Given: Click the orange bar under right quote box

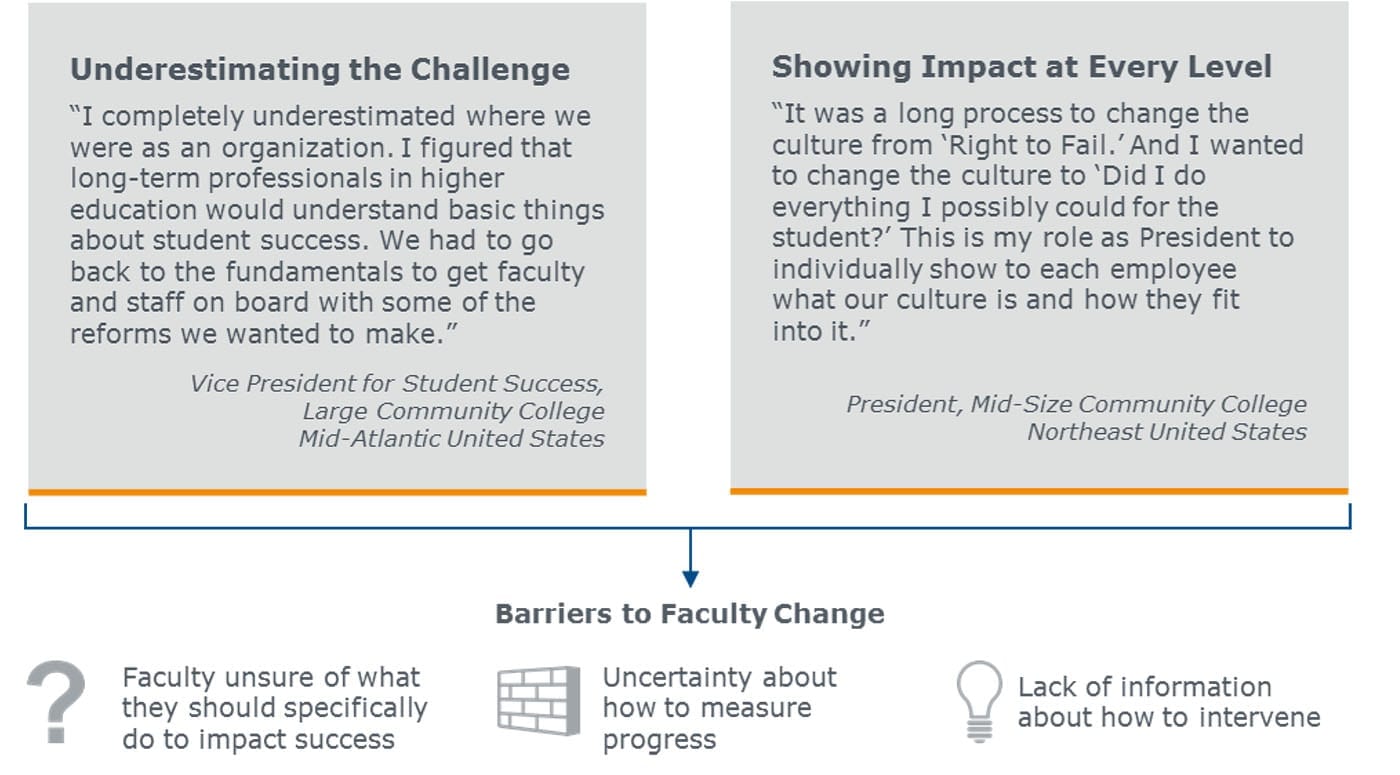Looking at the screenshot, I should pyautogui.click(x=1039, y=491).
